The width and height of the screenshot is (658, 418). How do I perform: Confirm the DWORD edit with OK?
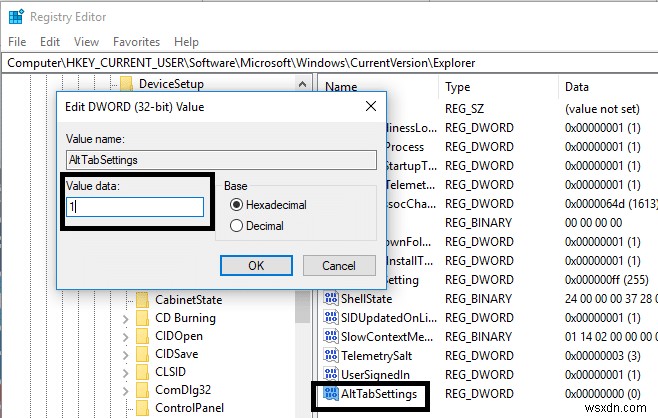click(256, 266)
